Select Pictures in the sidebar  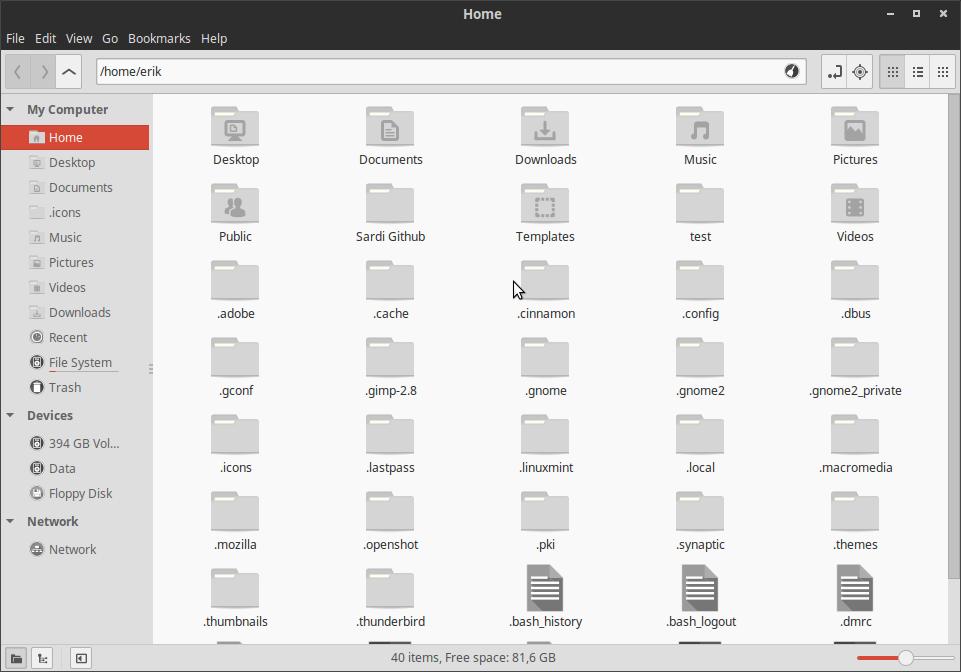tap(75, 262)
